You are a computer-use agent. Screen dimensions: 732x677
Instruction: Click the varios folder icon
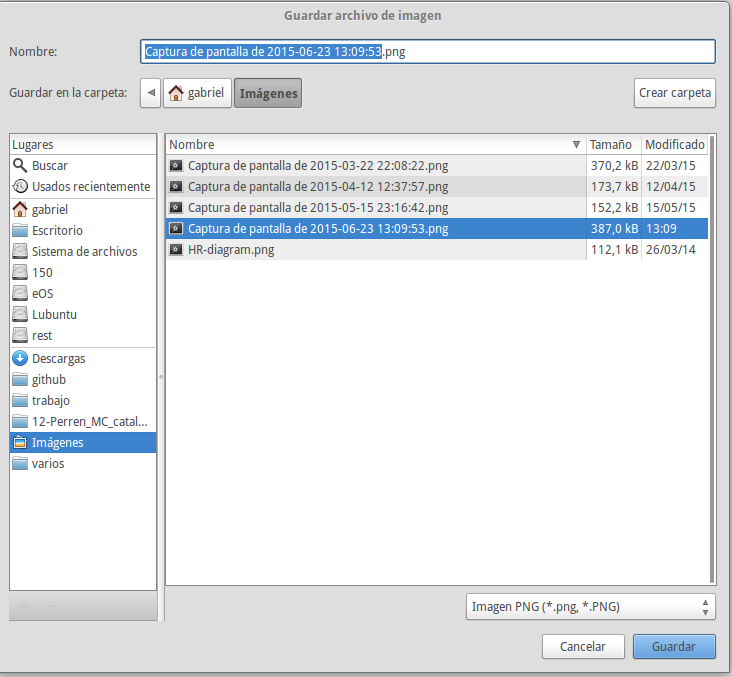point(20,463)
